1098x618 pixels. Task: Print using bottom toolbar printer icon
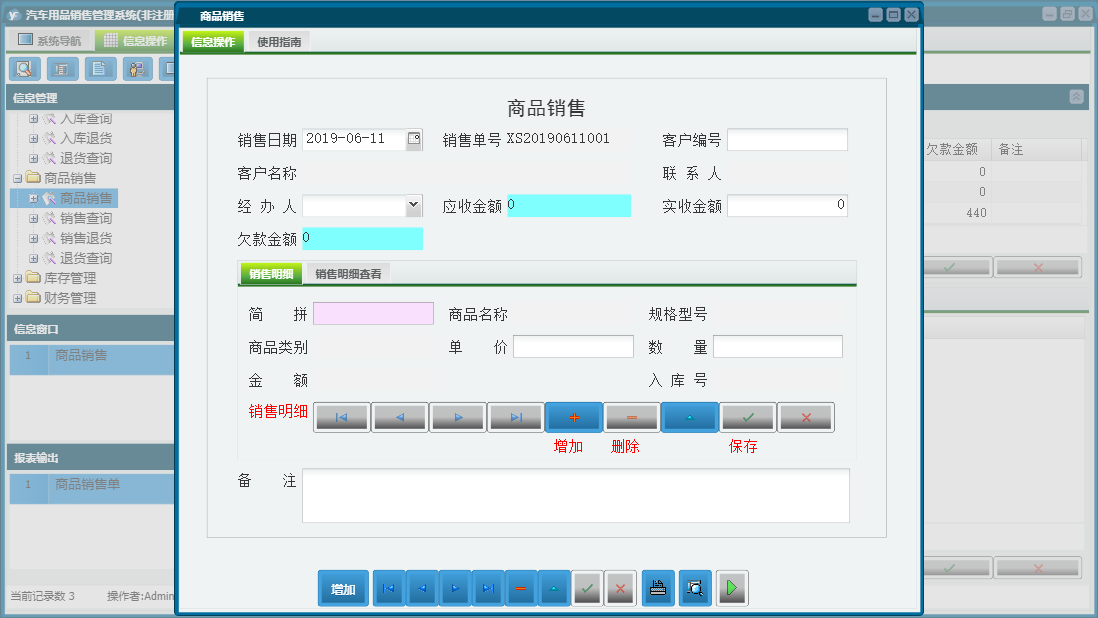pyautogui.click(x=658, y=588)
